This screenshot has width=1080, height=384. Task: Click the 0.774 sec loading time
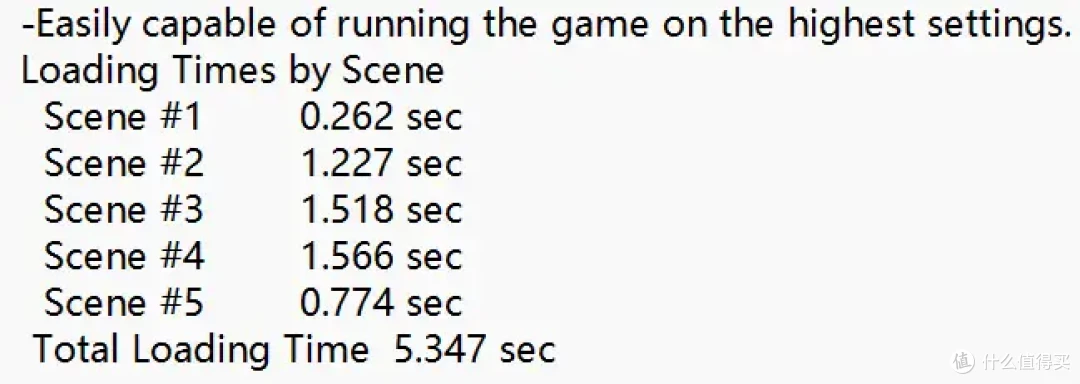tap(380, 303)
